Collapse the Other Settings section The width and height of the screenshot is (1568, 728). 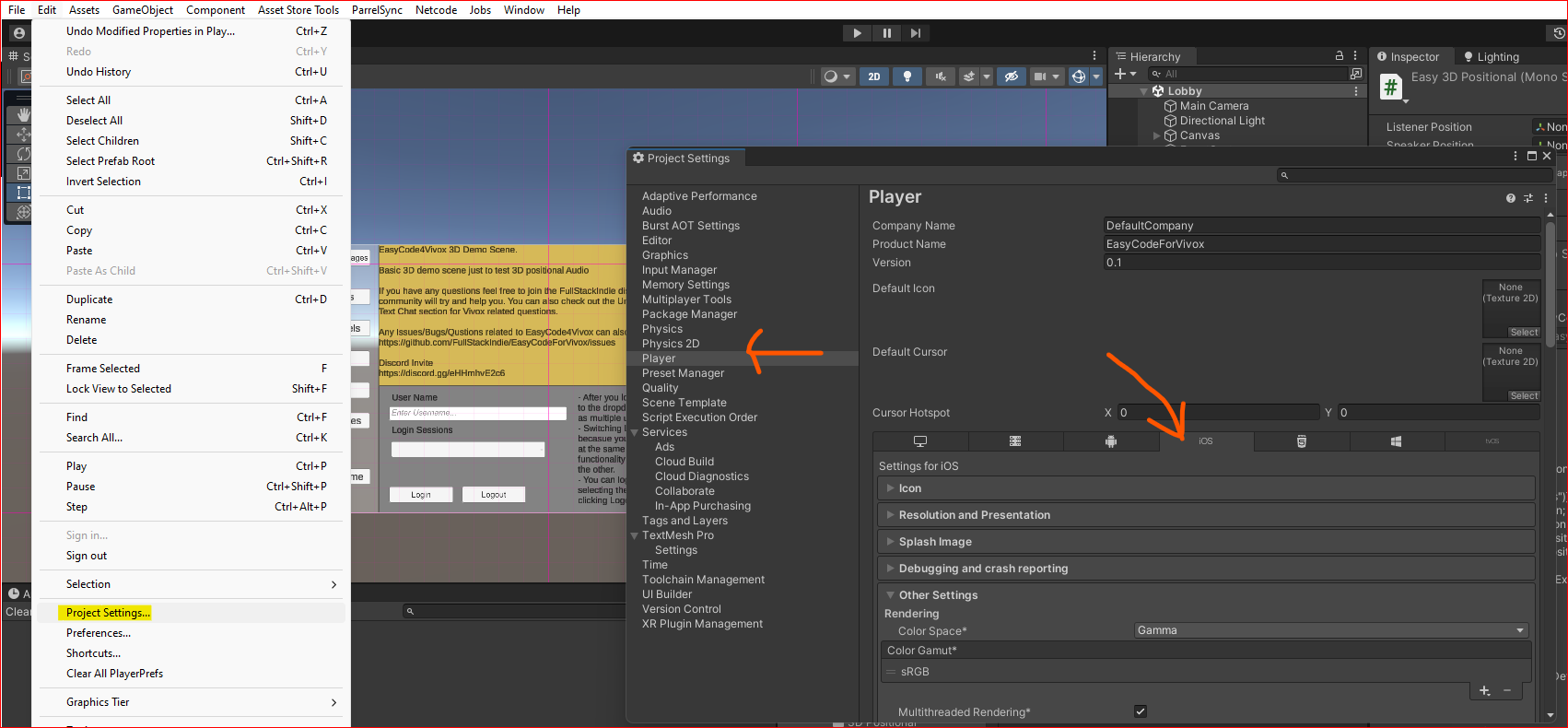[938, 595]
